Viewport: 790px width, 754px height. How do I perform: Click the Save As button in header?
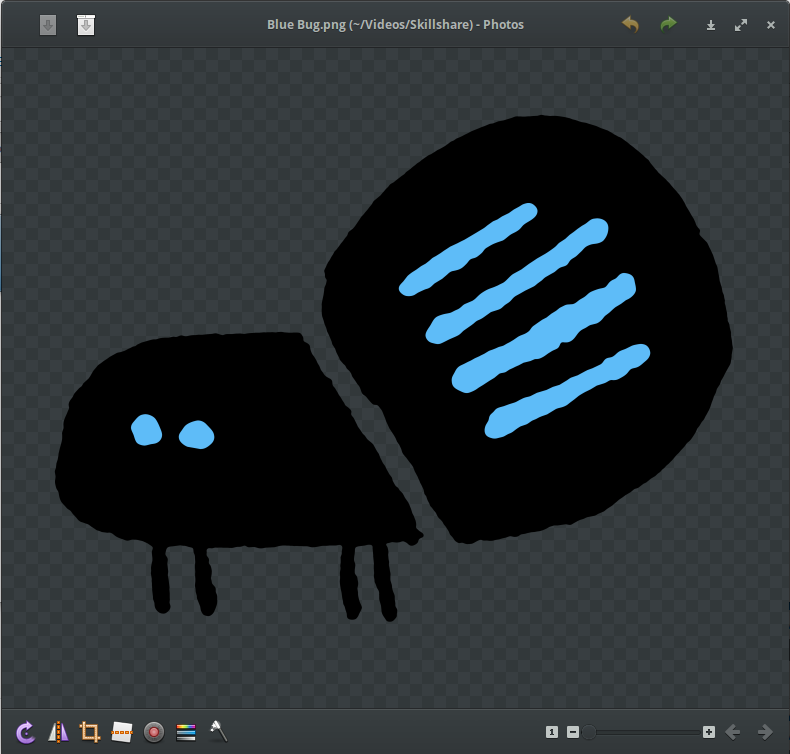[x=86, y=25]
